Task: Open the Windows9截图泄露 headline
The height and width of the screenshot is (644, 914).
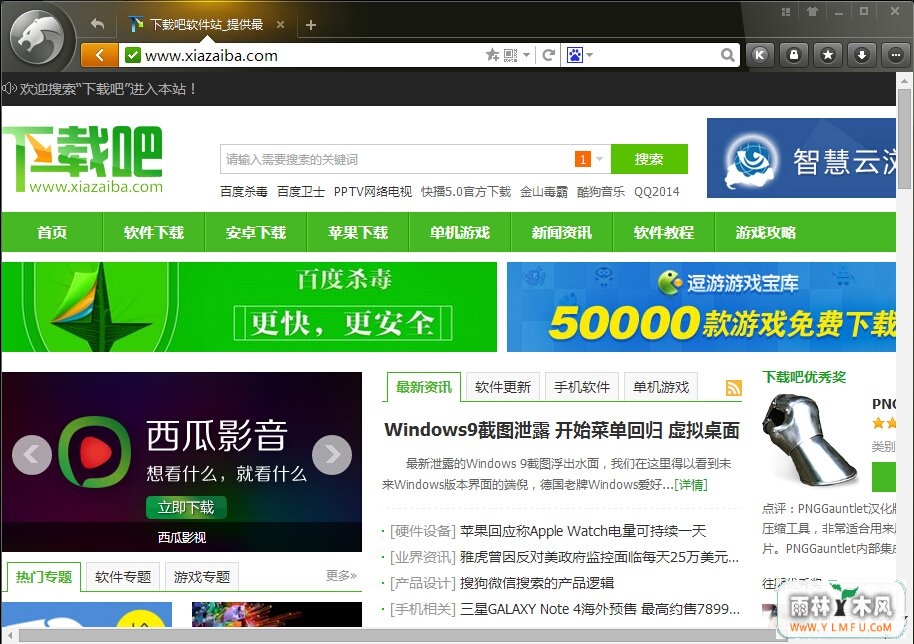Action: [x=562, y=430]
